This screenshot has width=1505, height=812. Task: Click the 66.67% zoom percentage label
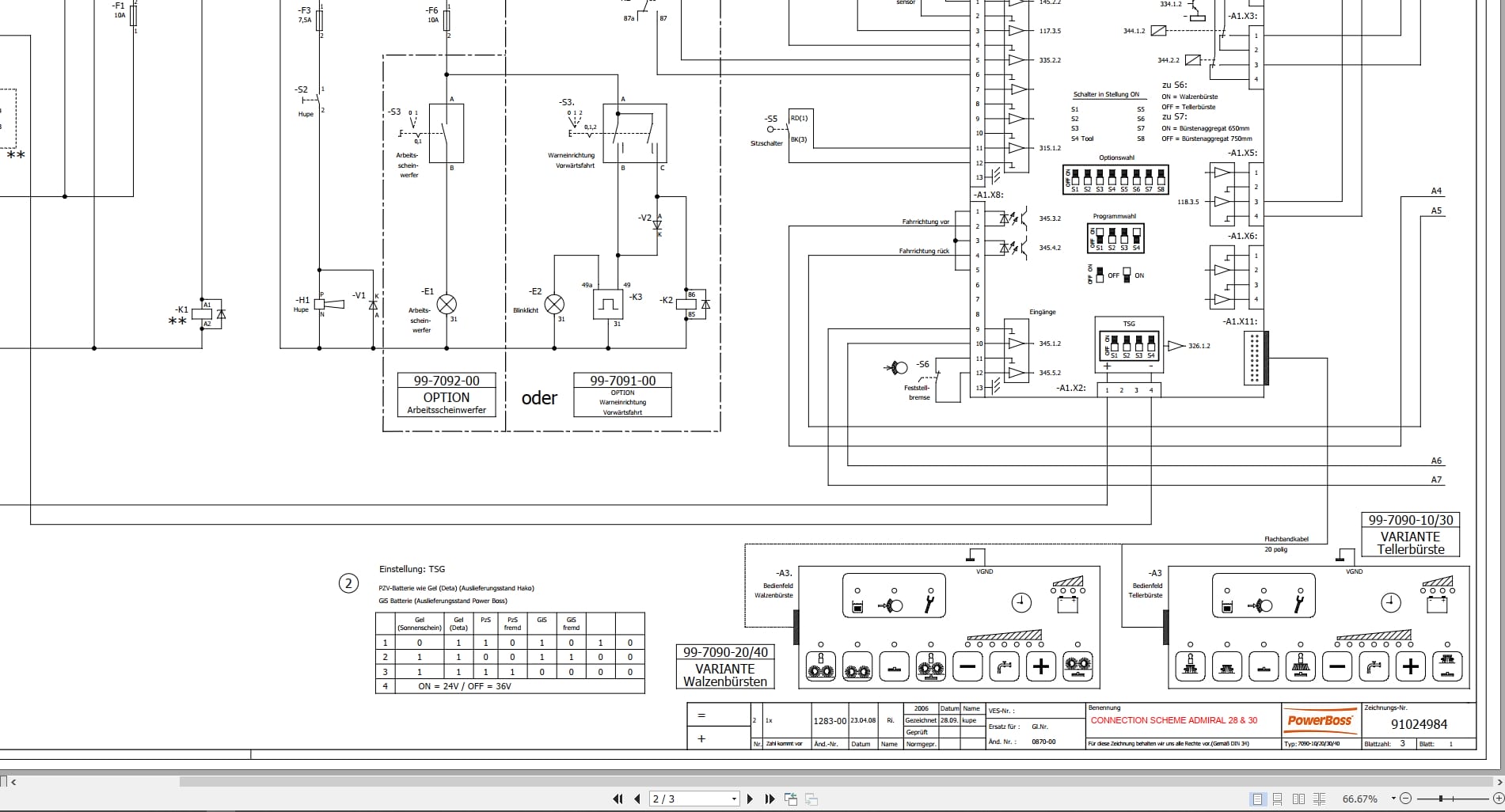click(1359, 799)
